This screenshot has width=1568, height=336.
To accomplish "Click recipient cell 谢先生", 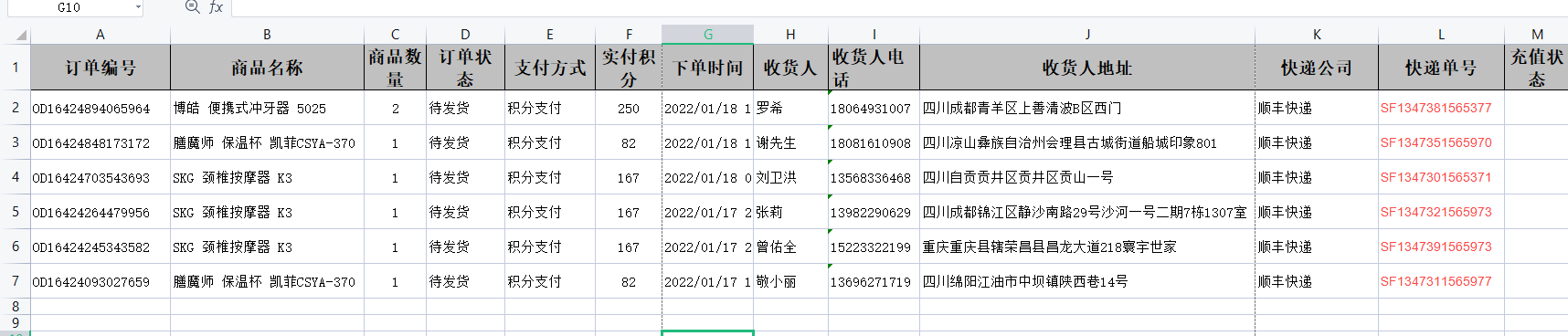I will click(x=790, y=142).
